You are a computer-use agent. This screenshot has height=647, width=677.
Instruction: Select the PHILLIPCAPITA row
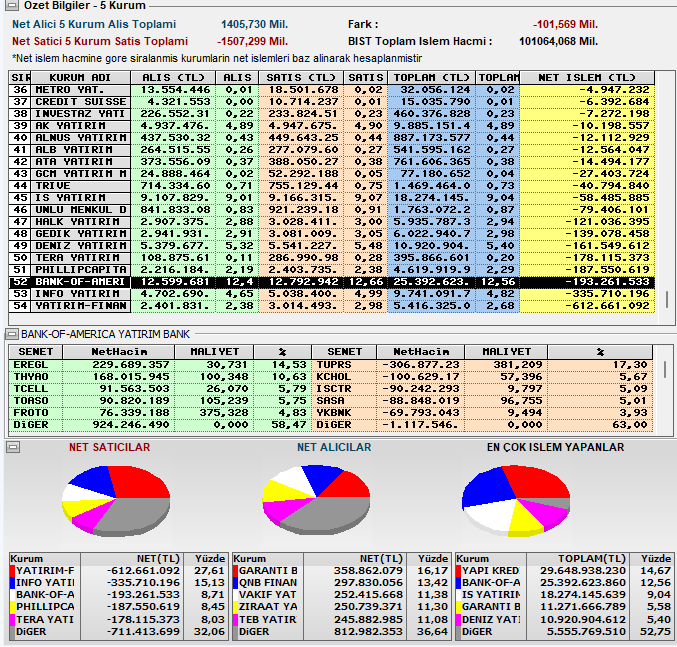pos(332,270)
